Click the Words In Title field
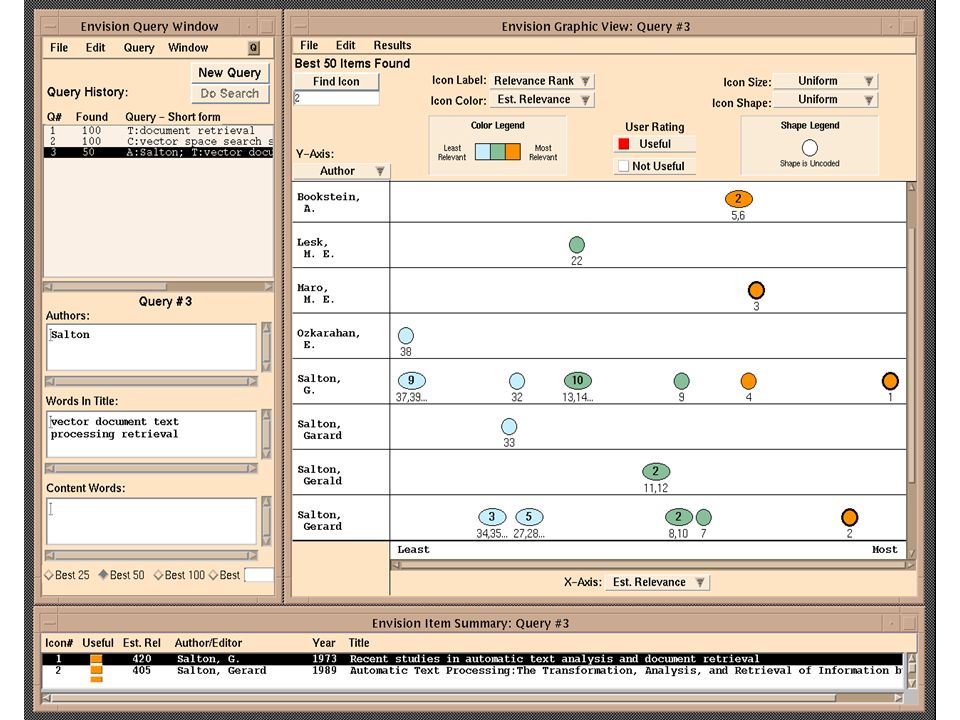 [x=151, y=434]
